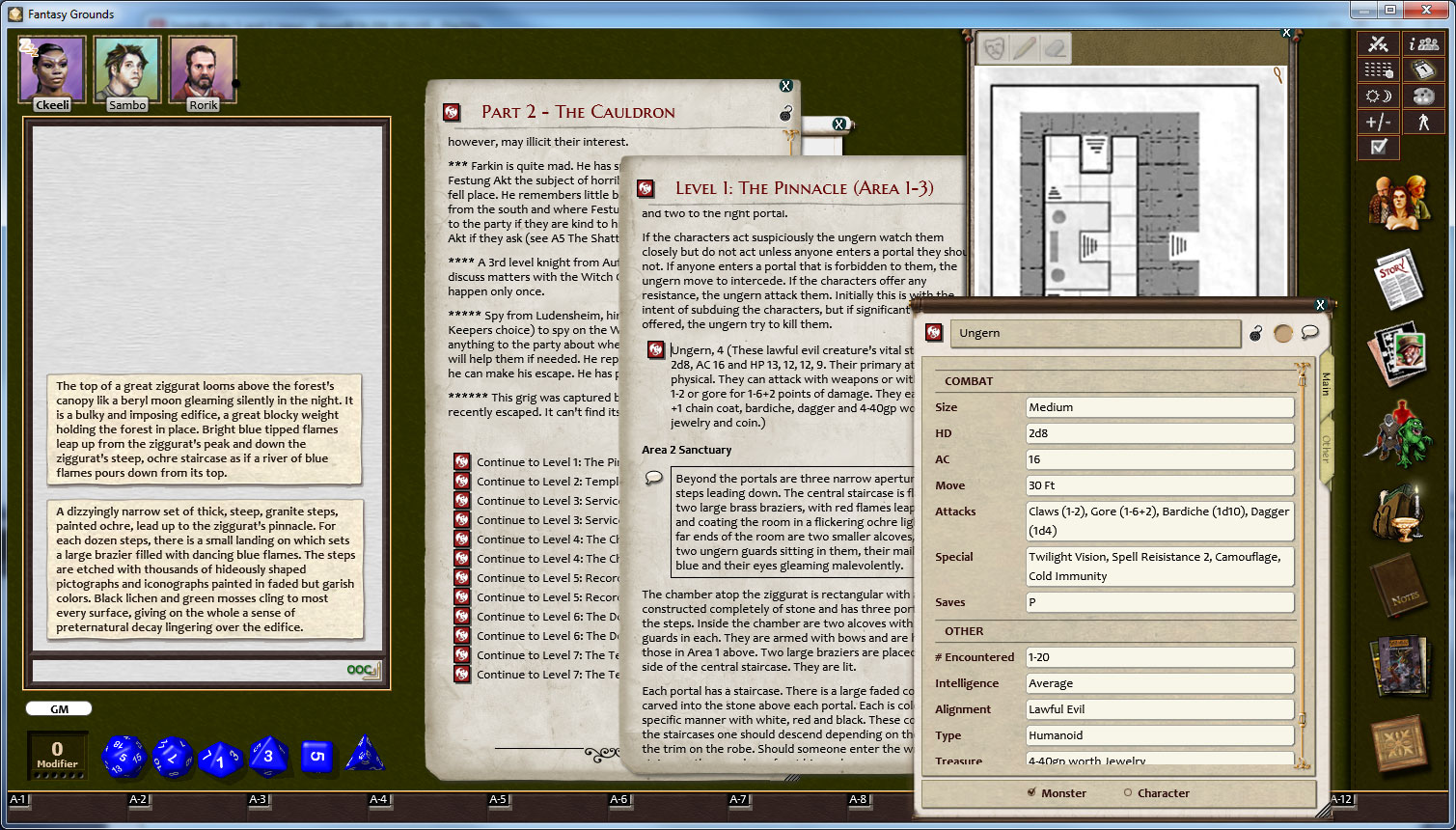Open the Tokens box at the sidebar bottom
1456x830 pixels.
coord(1399,743)
